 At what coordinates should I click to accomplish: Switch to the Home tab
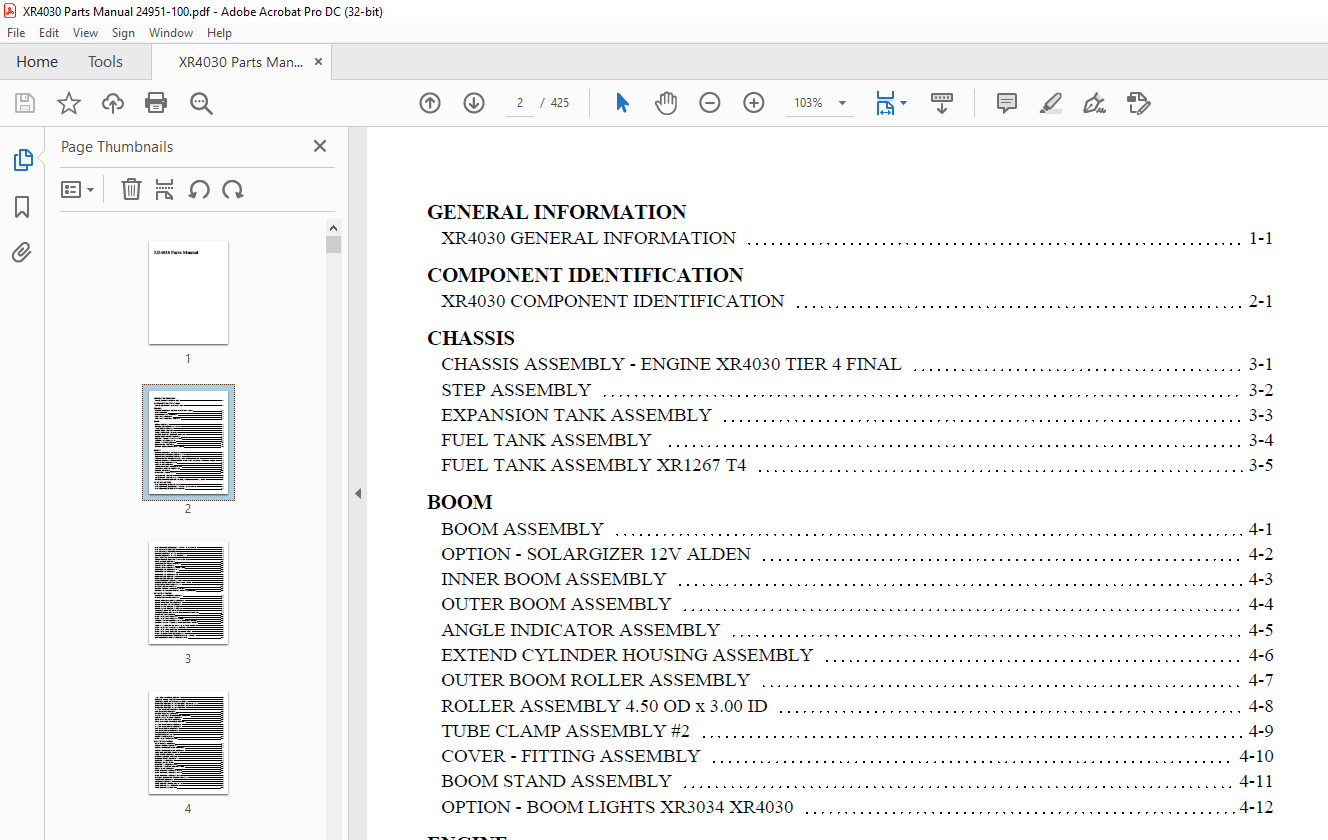click(37, 62)
